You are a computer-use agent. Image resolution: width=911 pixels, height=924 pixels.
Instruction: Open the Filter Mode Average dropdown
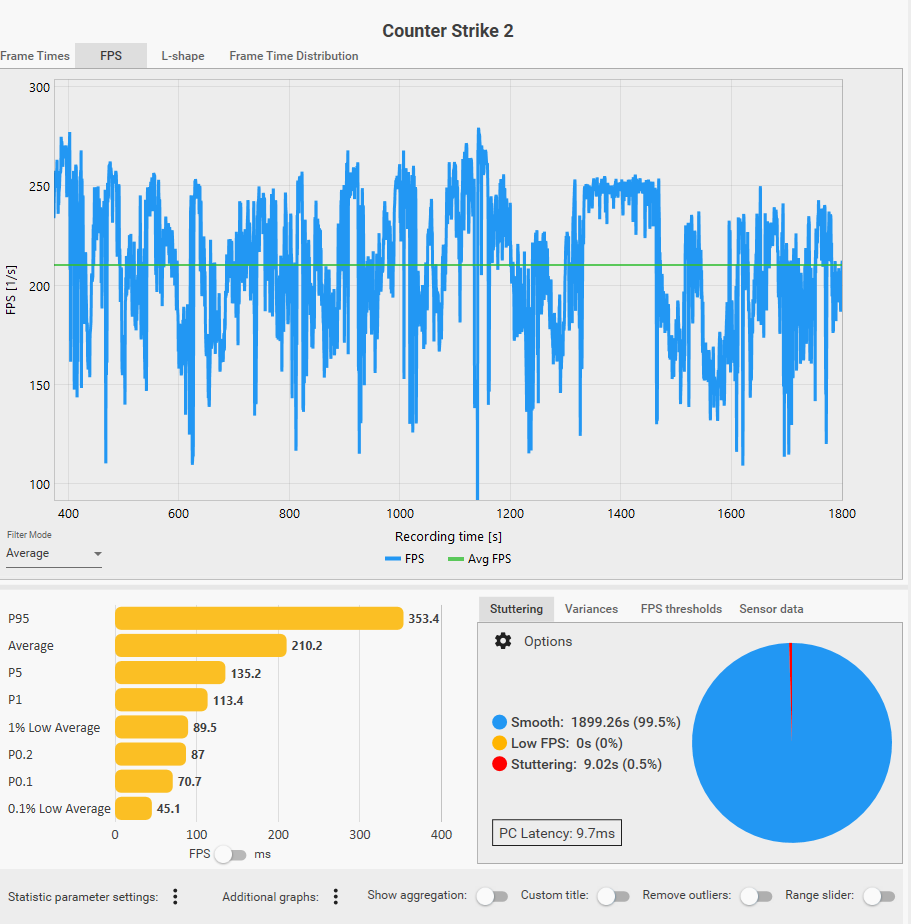pyautogui.click(x=54, y=553)
